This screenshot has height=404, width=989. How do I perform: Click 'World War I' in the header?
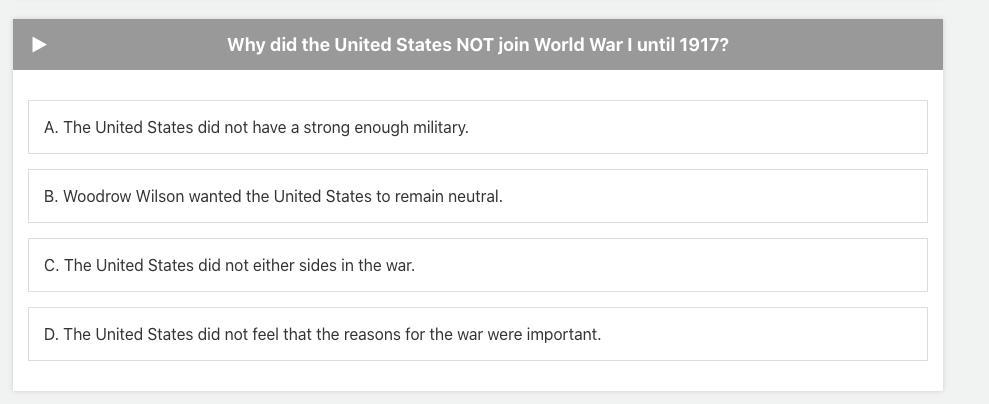coord(583,45)
